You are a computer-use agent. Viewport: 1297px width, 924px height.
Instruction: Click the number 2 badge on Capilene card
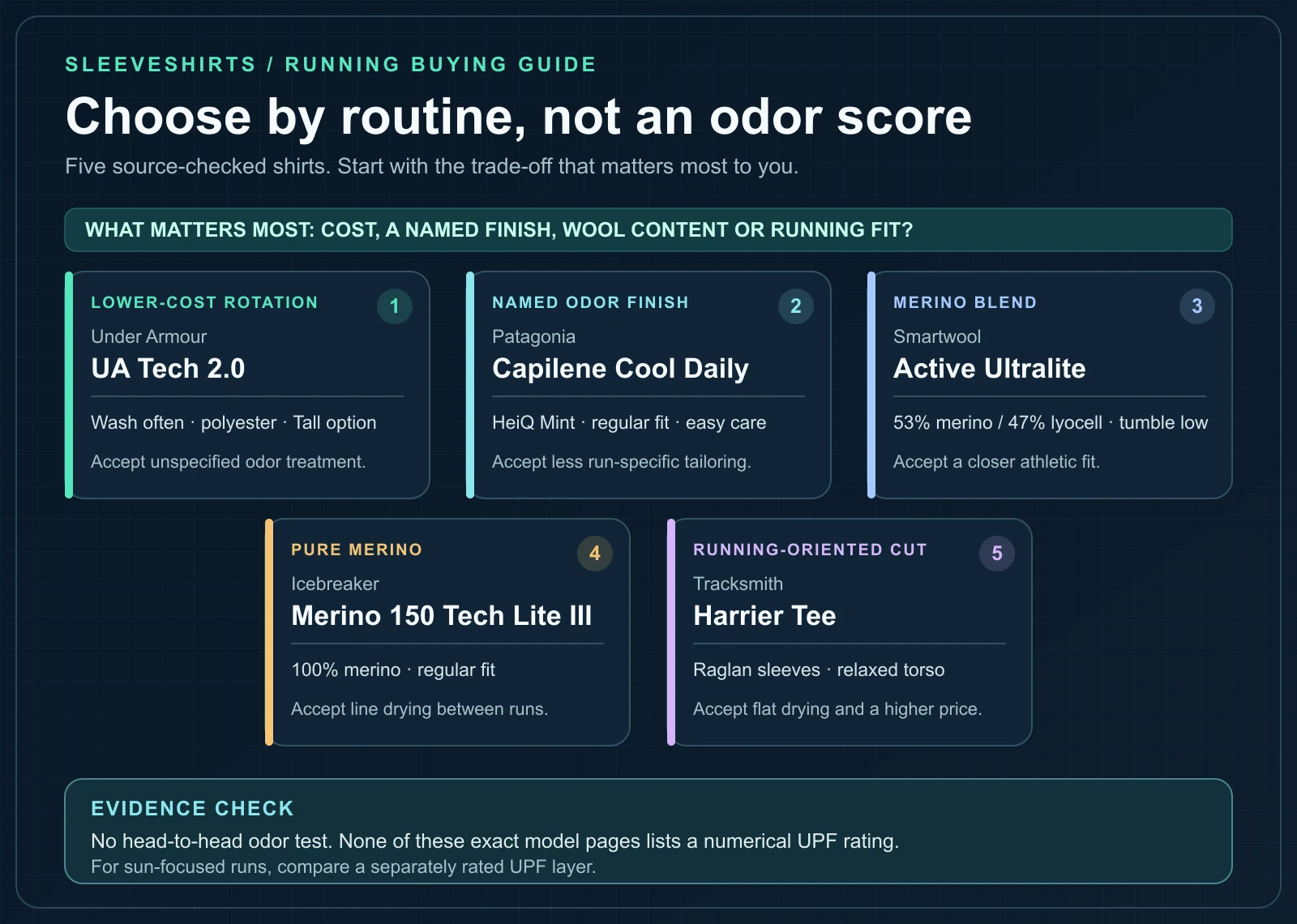796,306
